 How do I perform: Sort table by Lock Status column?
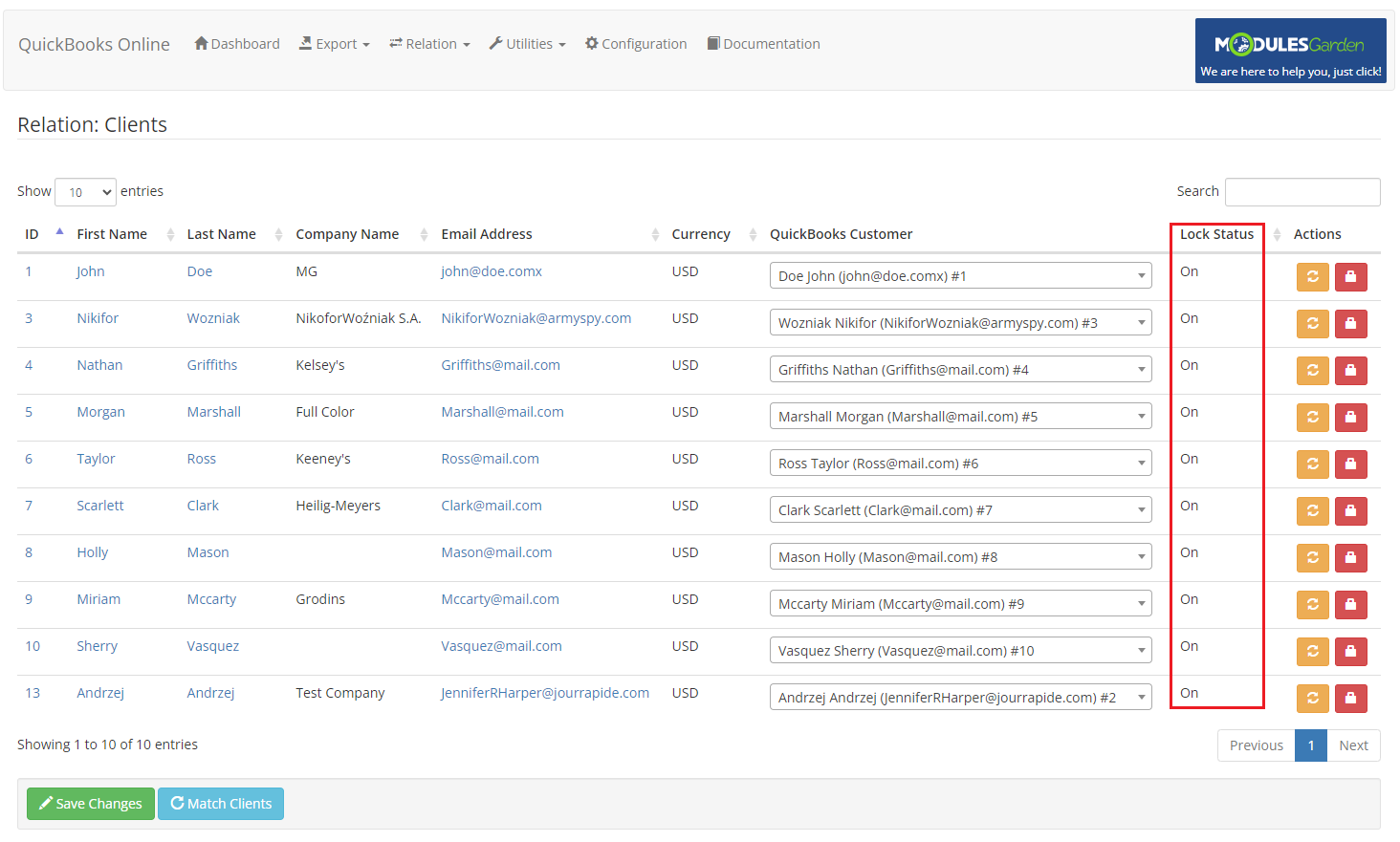[1229, 234]
